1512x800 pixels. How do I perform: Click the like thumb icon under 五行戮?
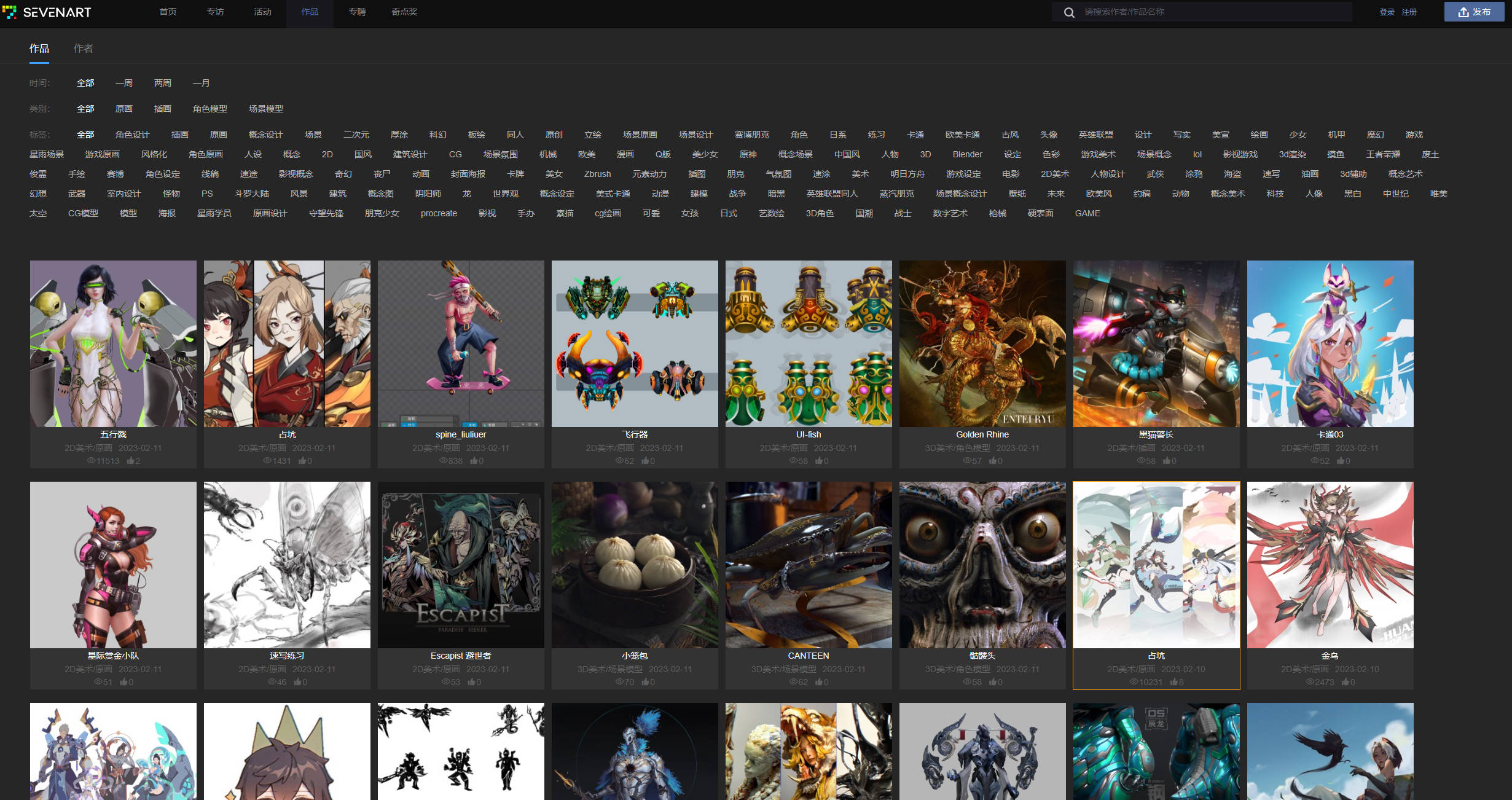[x=130, y=461]
